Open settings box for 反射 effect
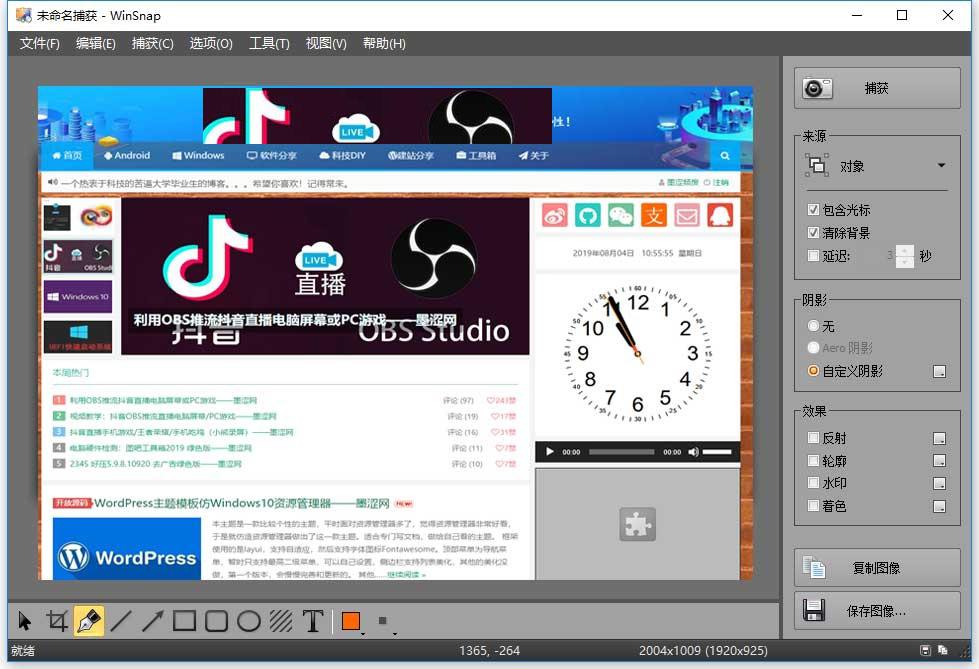The width and height of the screenshot is (979, 669). 939,439
